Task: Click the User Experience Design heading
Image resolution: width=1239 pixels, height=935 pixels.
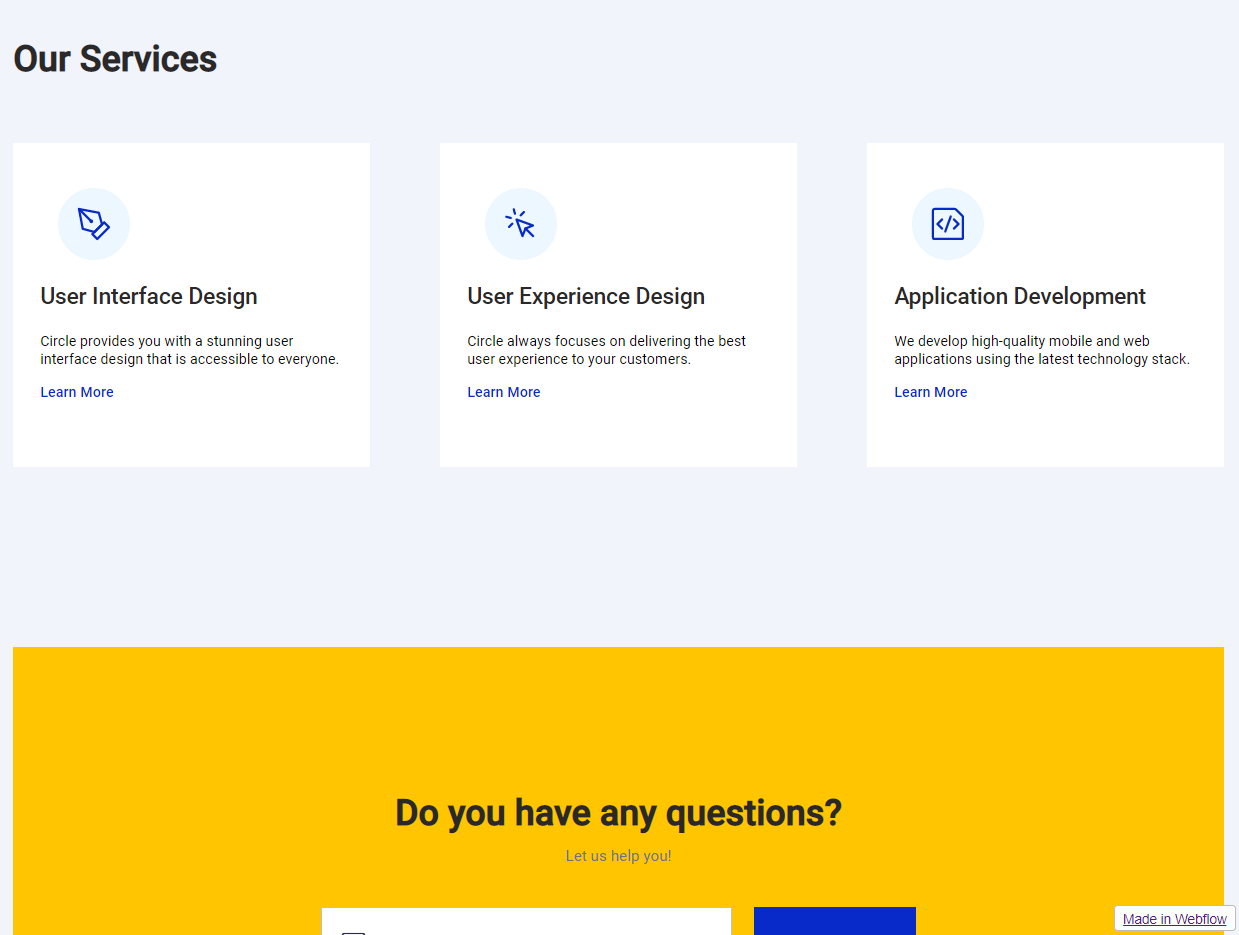Action: (586, 296)
